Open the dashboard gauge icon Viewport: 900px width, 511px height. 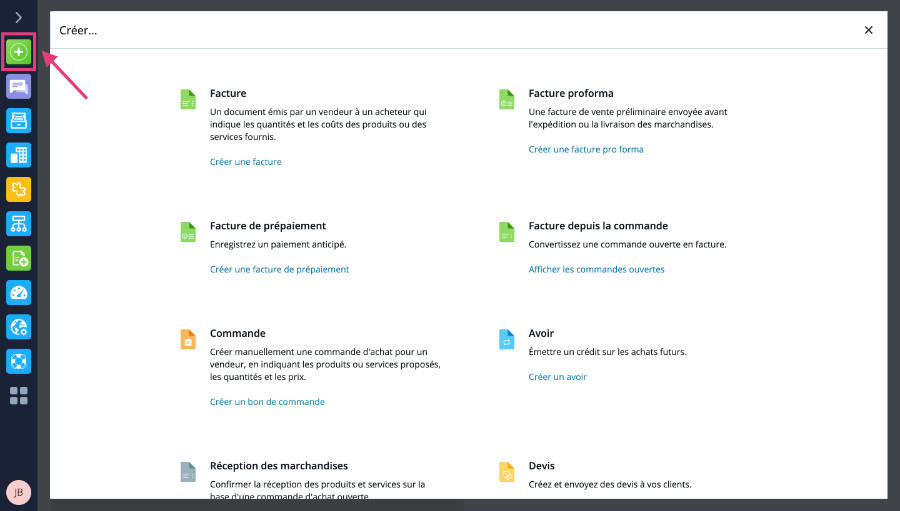[19, 293]
